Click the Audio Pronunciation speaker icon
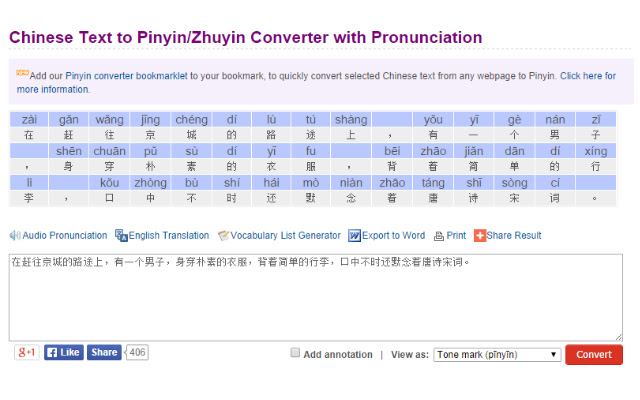This screenshot has height=400, width=640. click(15, 236)
